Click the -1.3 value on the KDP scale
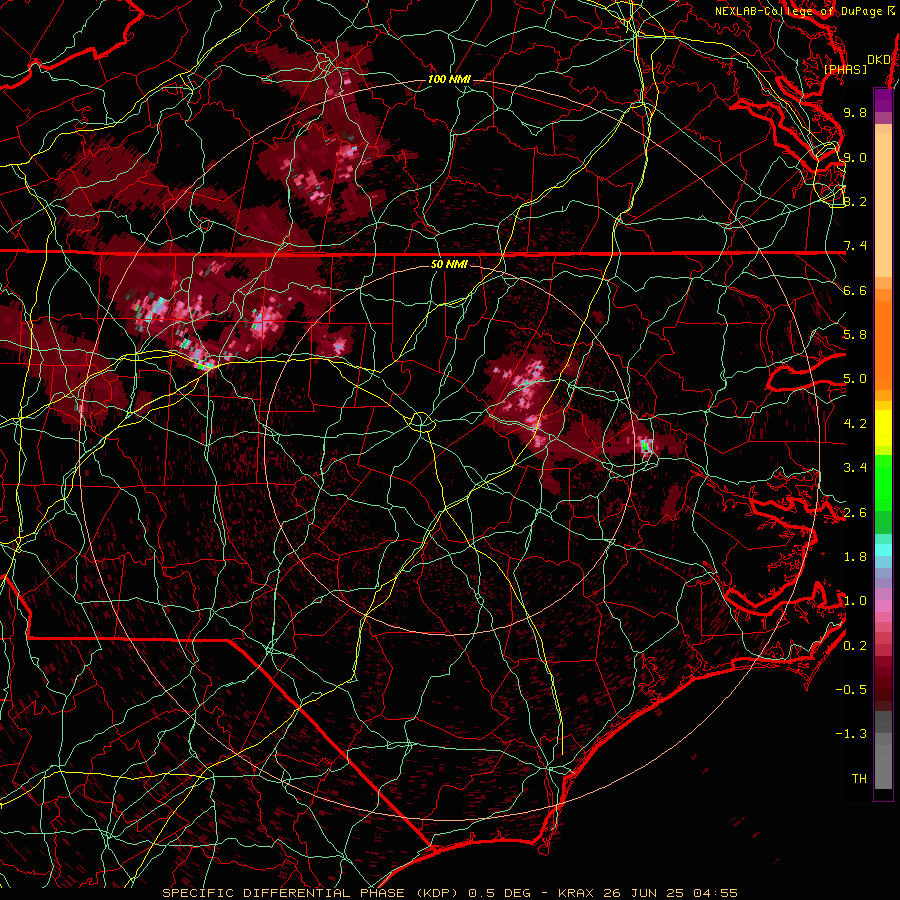 [x=851, y=734]
